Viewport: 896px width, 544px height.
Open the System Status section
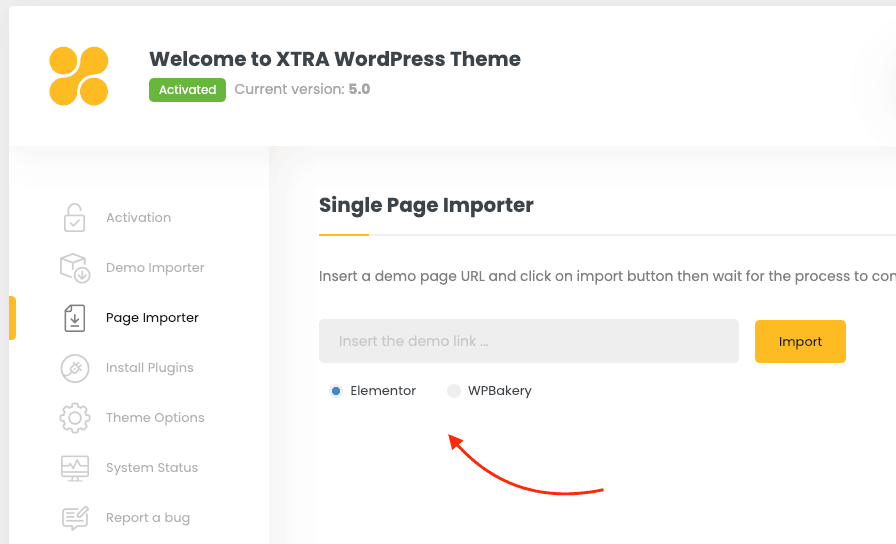(x=152, y=468)
